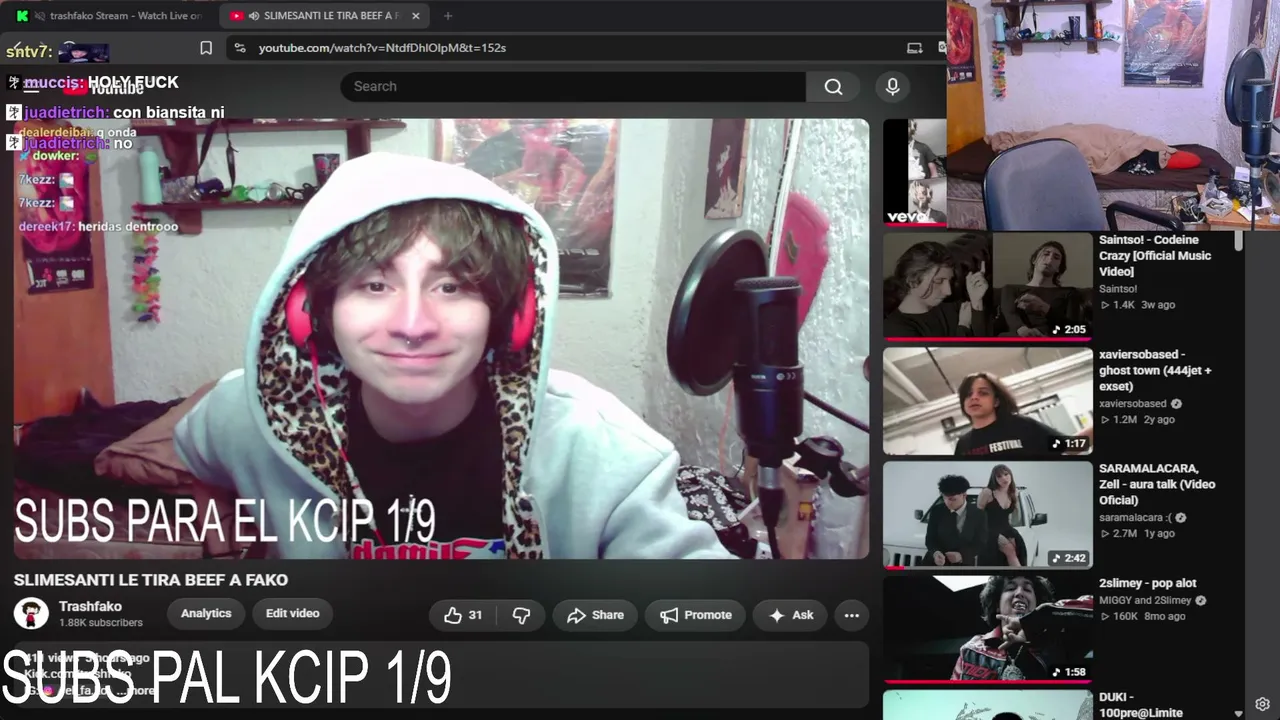Screen dimensions: 1280x720
Task: Click the title 'Saintso! - Codeine Crazy [Official Music Video]'
Action: (x=1155, y=256)
